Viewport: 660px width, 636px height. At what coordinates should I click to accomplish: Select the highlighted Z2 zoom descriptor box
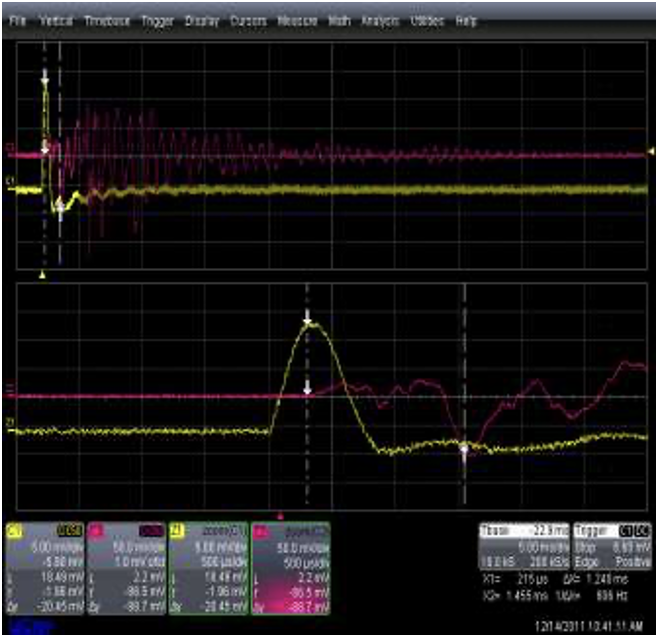(291, 565)
